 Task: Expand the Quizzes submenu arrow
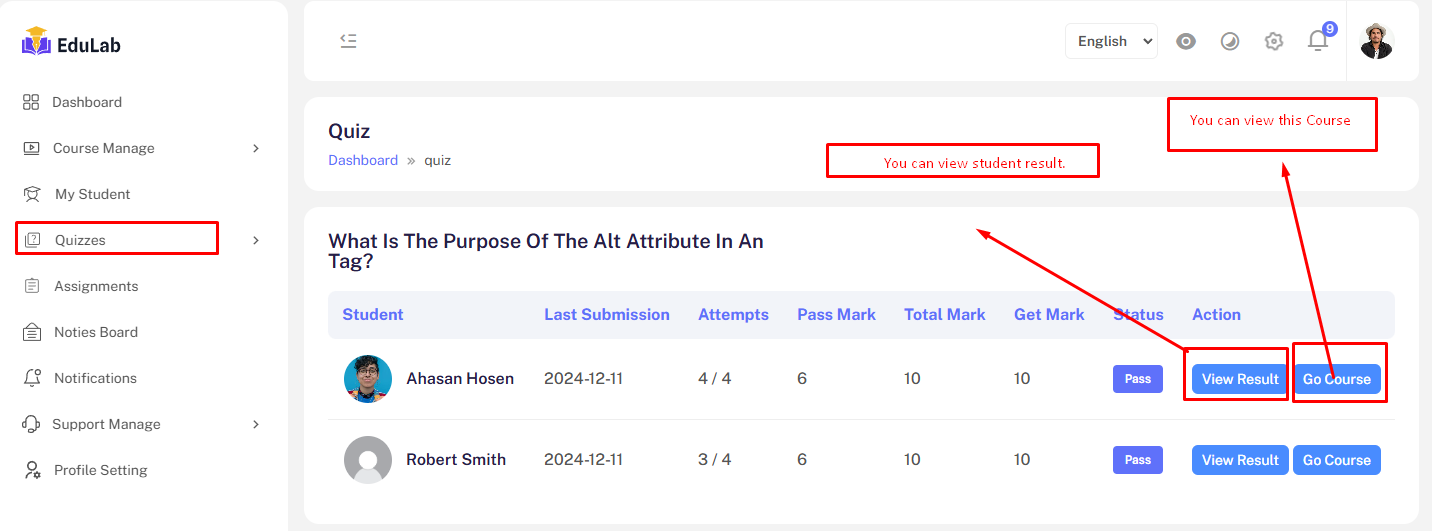pos(256,240)
